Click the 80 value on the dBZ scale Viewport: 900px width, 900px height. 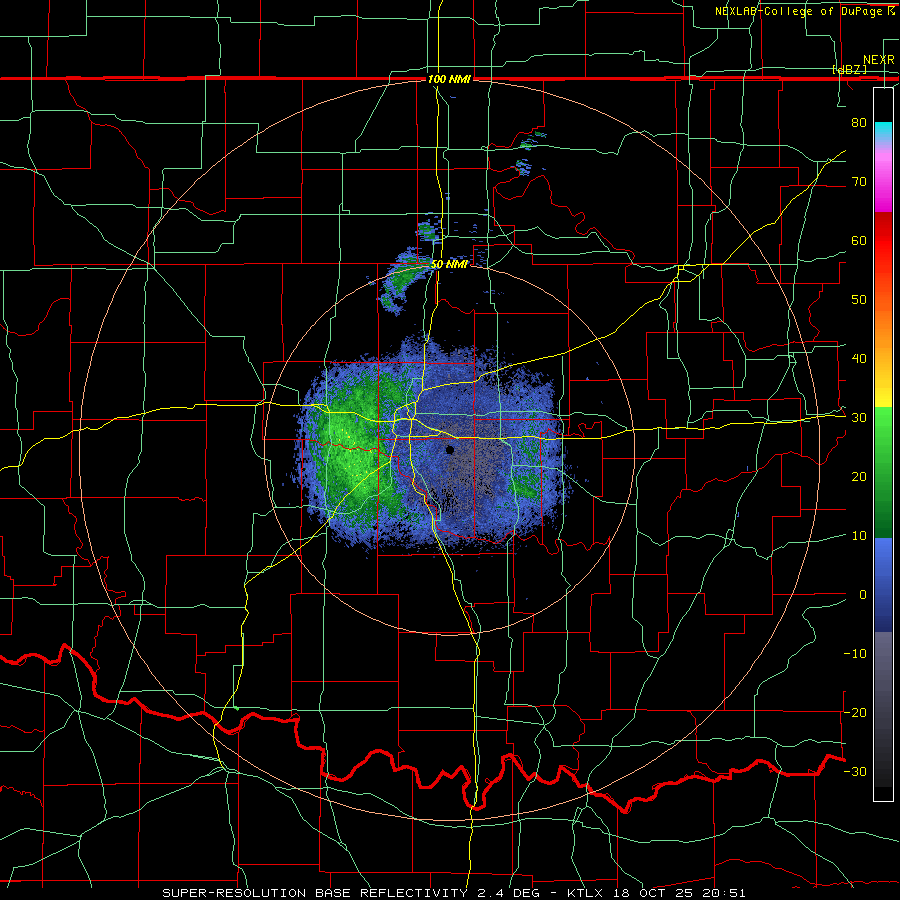click(x=859, y=122)
